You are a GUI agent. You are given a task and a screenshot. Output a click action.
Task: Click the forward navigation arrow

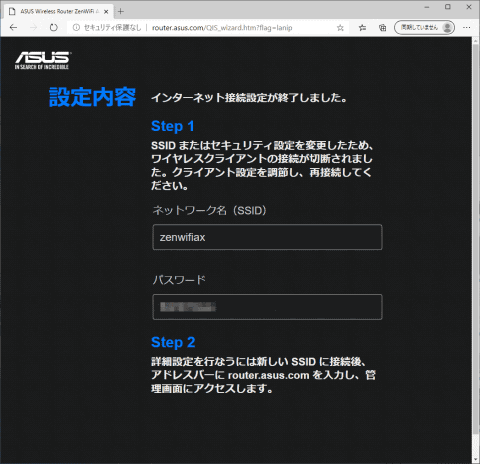pyautogui.click(x=33, y=27)
